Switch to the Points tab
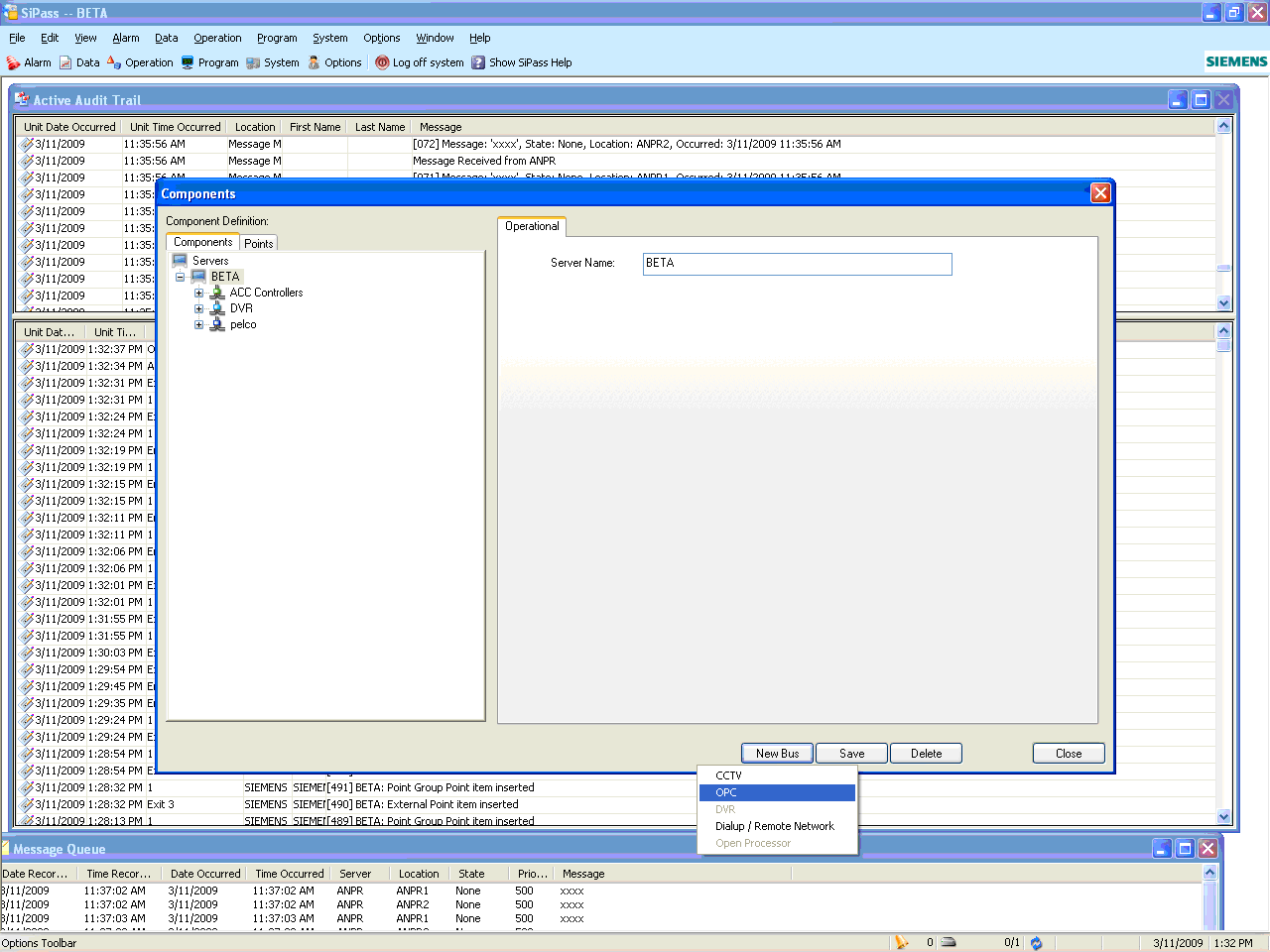The height and width of the screenshot is (952, 1270). [x=259, y=244]
